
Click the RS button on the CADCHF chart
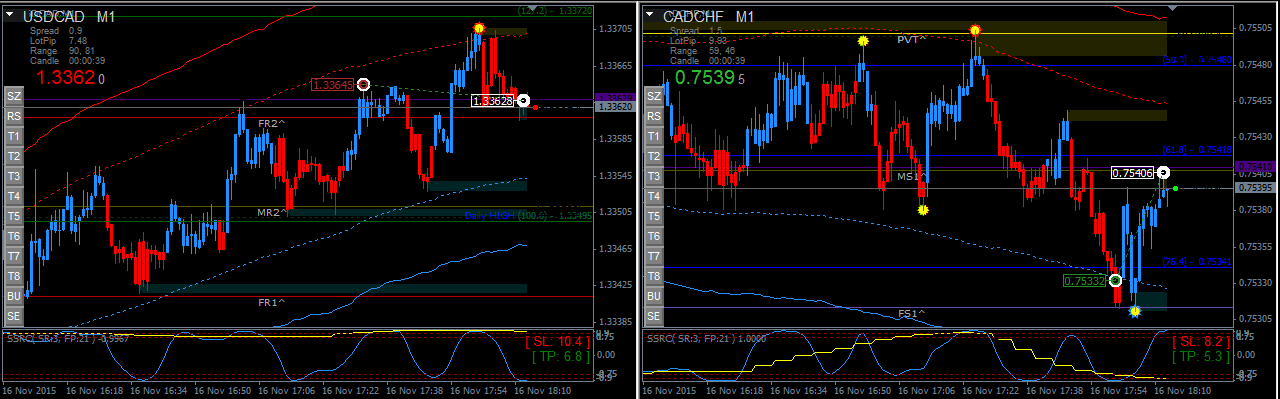click(654, 116)
